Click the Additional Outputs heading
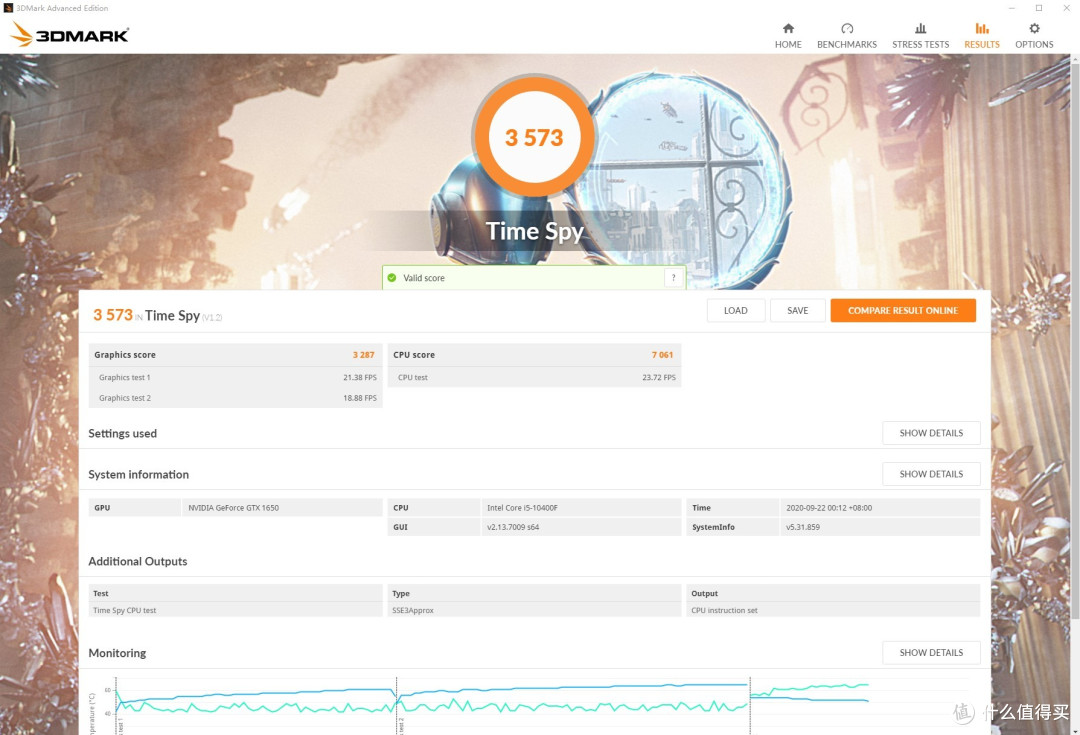 (x=138, y=561)
